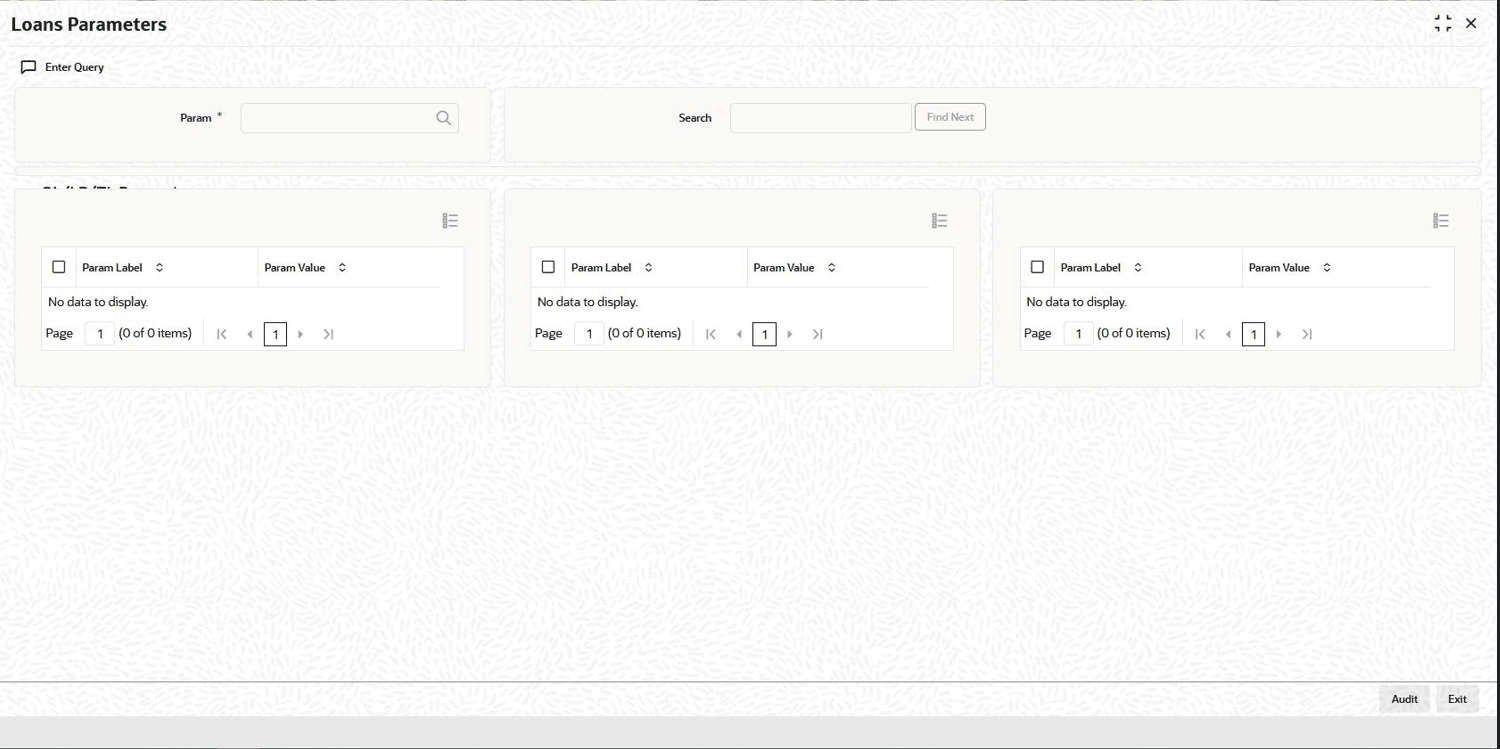Image resolution: width=1500 pixels, height=749 pixels.
Task: Sort Param Value column in left grid
Action: (342, 268)
